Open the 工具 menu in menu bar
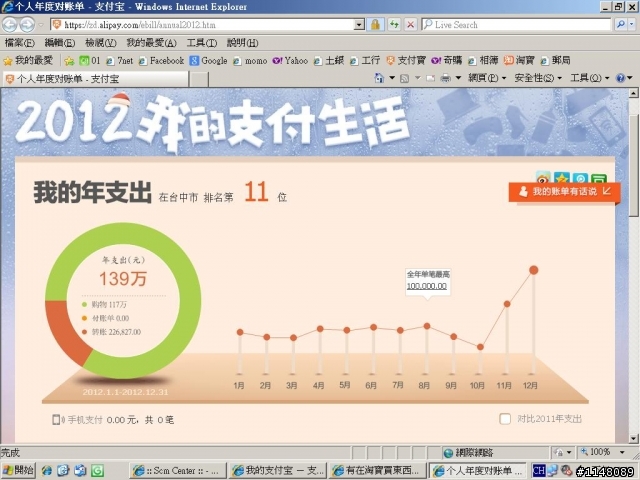 202,42
